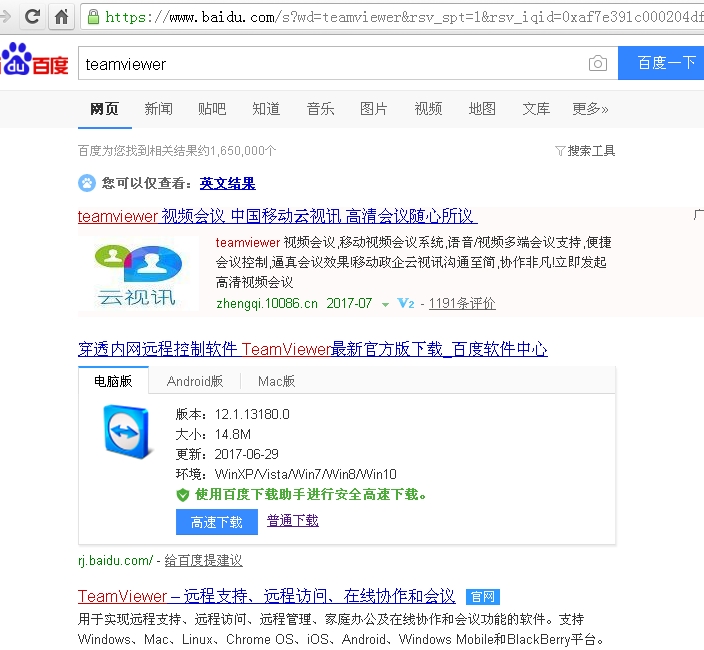The image size is (704, 650).
Task: Open the teamviewer 视频会议 ad title link
Action: (x=277, y=216)
